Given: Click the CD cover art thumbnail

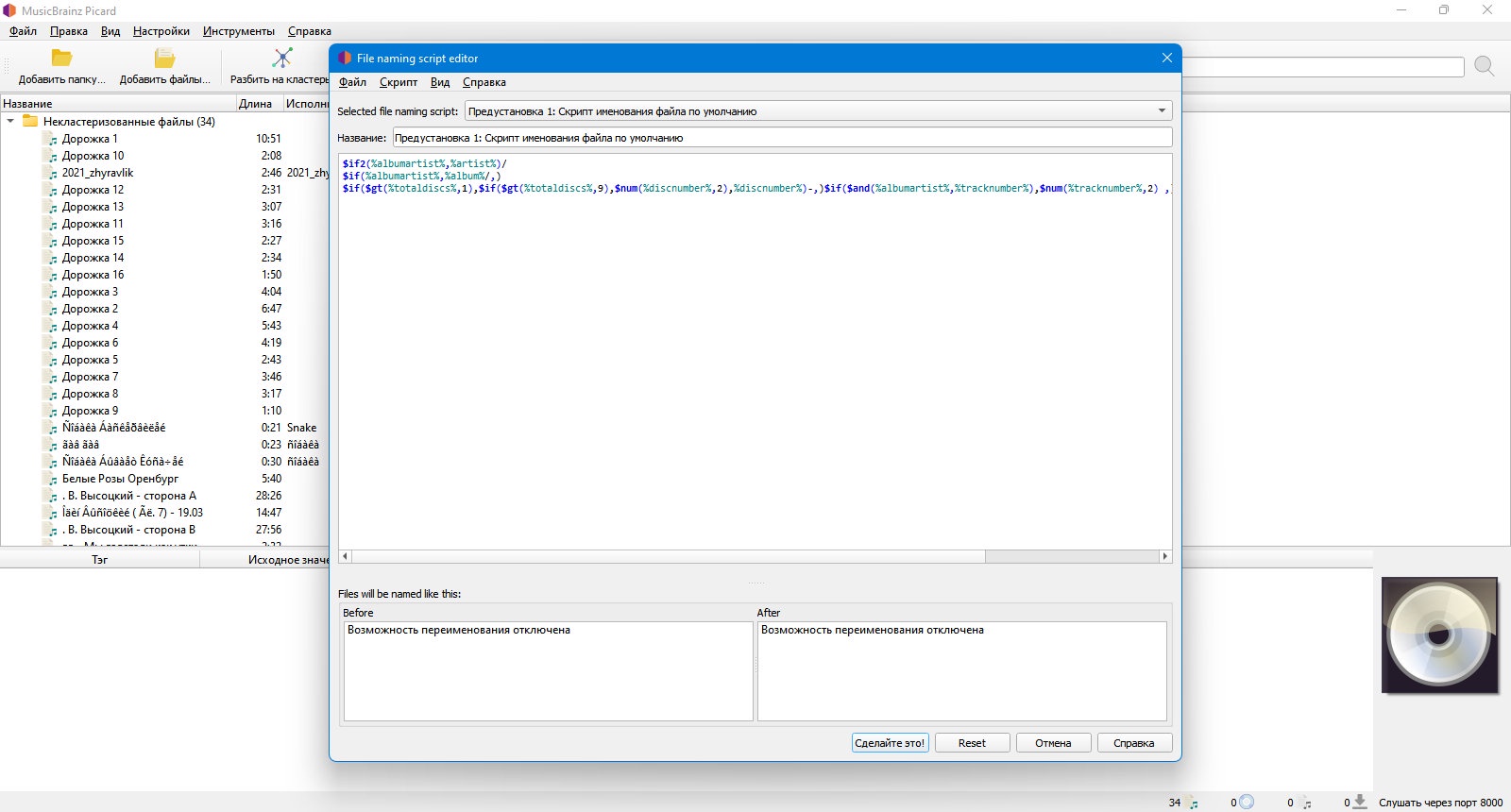Looking at the screenshot, I should point(1439,635).
